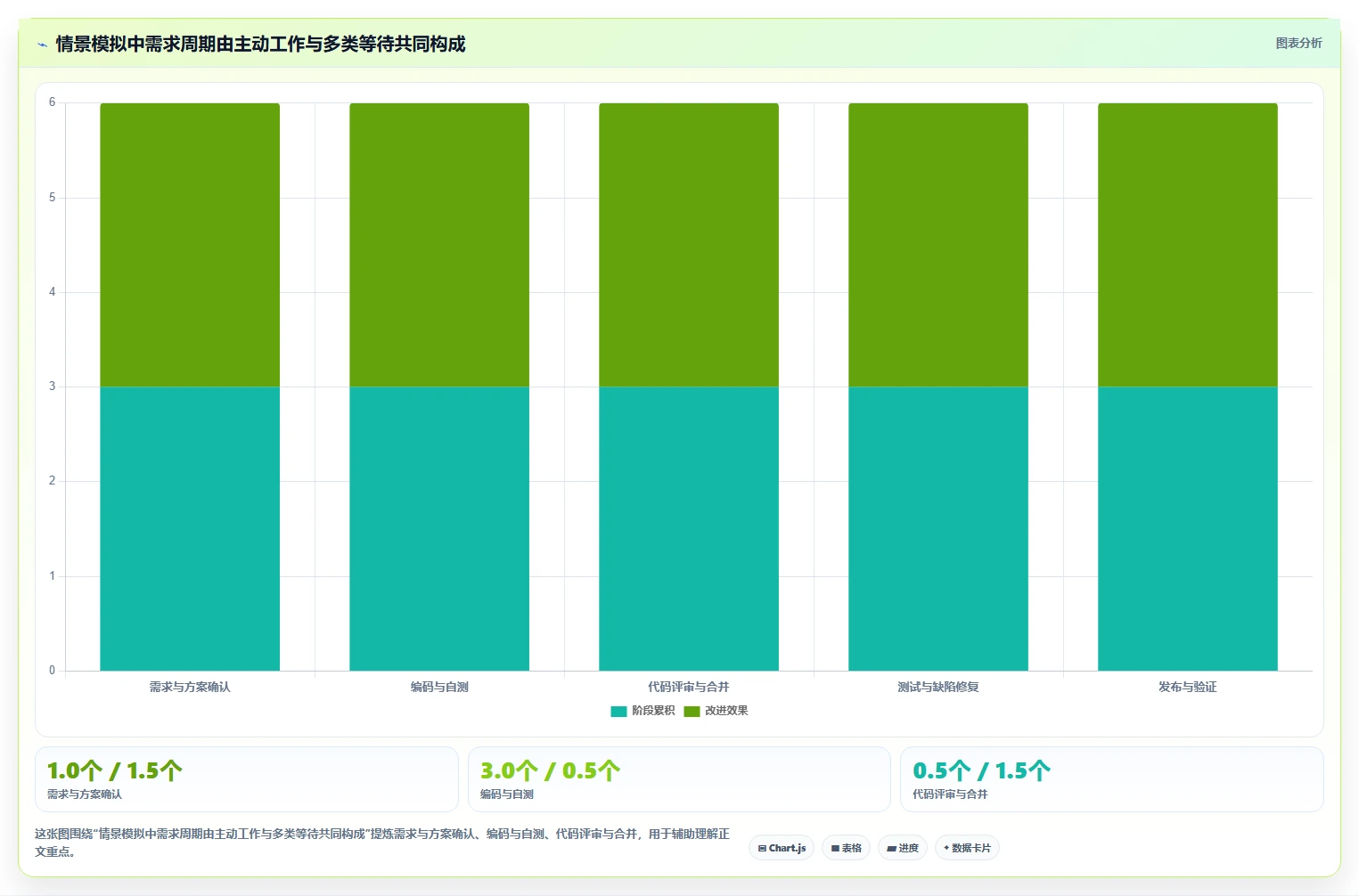Open the 1.0个 / 1.5个 需求与方案确认 card
Image resolution: width=1359 pixels, height=896 pixels.
(x=247, y=779)
